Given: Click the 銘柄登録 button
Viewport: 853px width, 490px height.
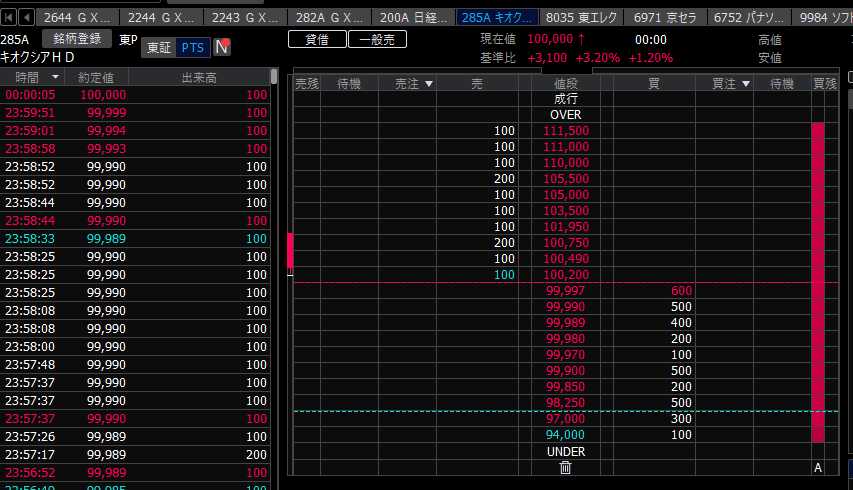Looking at the screenshot, I should click(77, 39).
